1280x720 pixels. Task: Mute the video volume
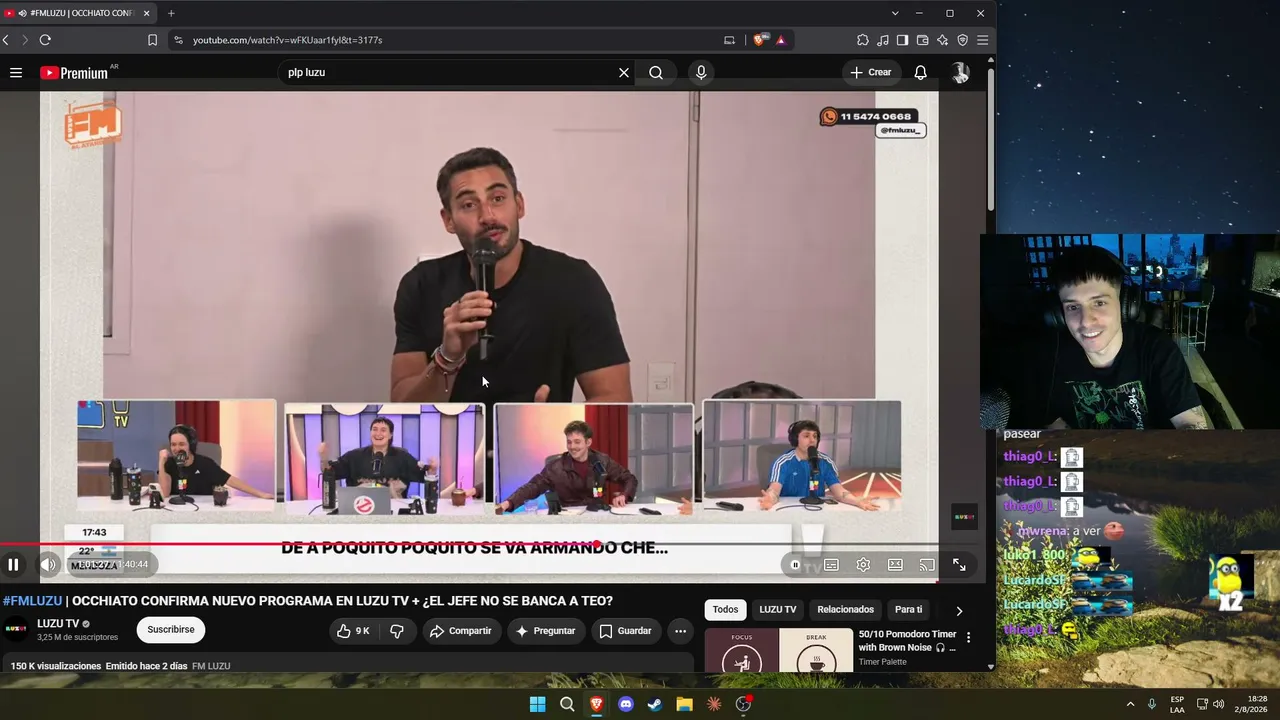48,565
